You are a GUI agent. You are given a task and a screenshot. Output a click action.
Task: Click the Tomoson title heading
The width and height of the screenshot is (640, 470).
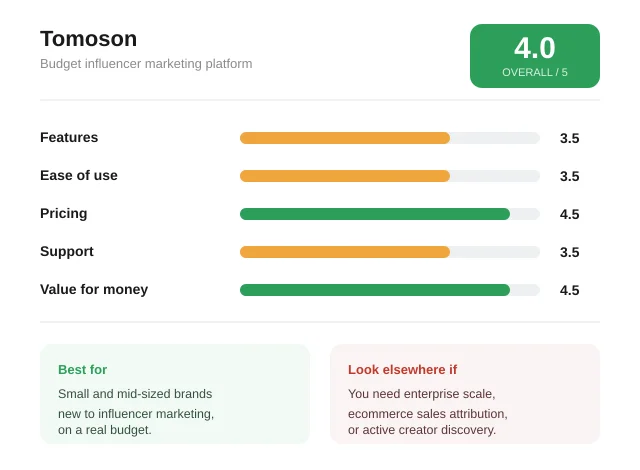[89, 39]
